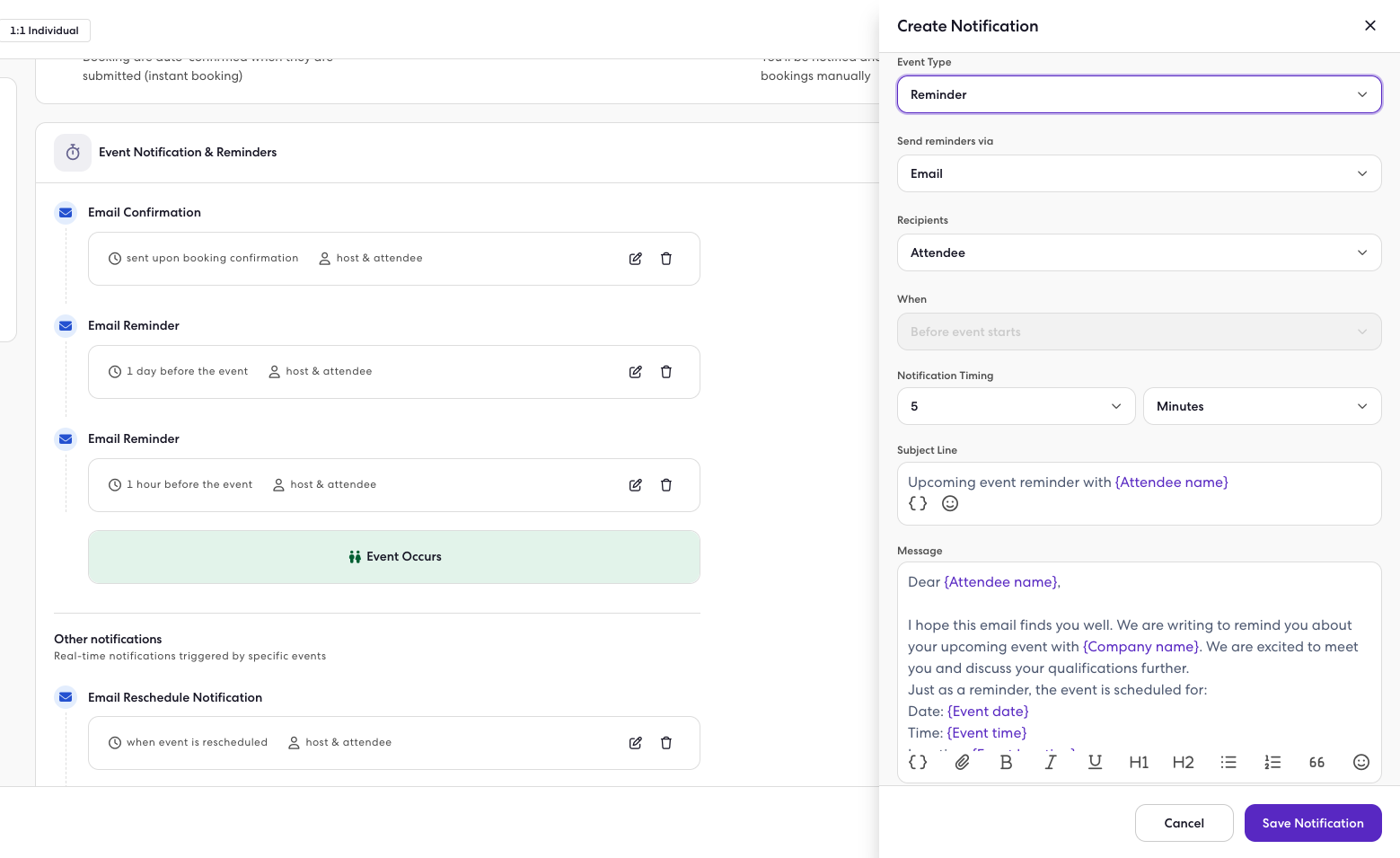Open the Recipients dropdown showing Attendee
1400x858 pixels.
click(1139, 252)
